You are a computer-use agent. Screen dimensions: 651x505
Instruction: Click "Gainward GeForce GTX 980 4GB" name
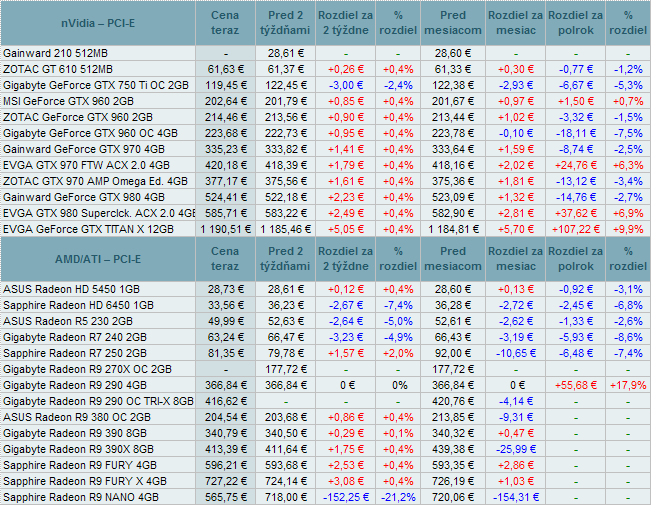pos(84,197)
